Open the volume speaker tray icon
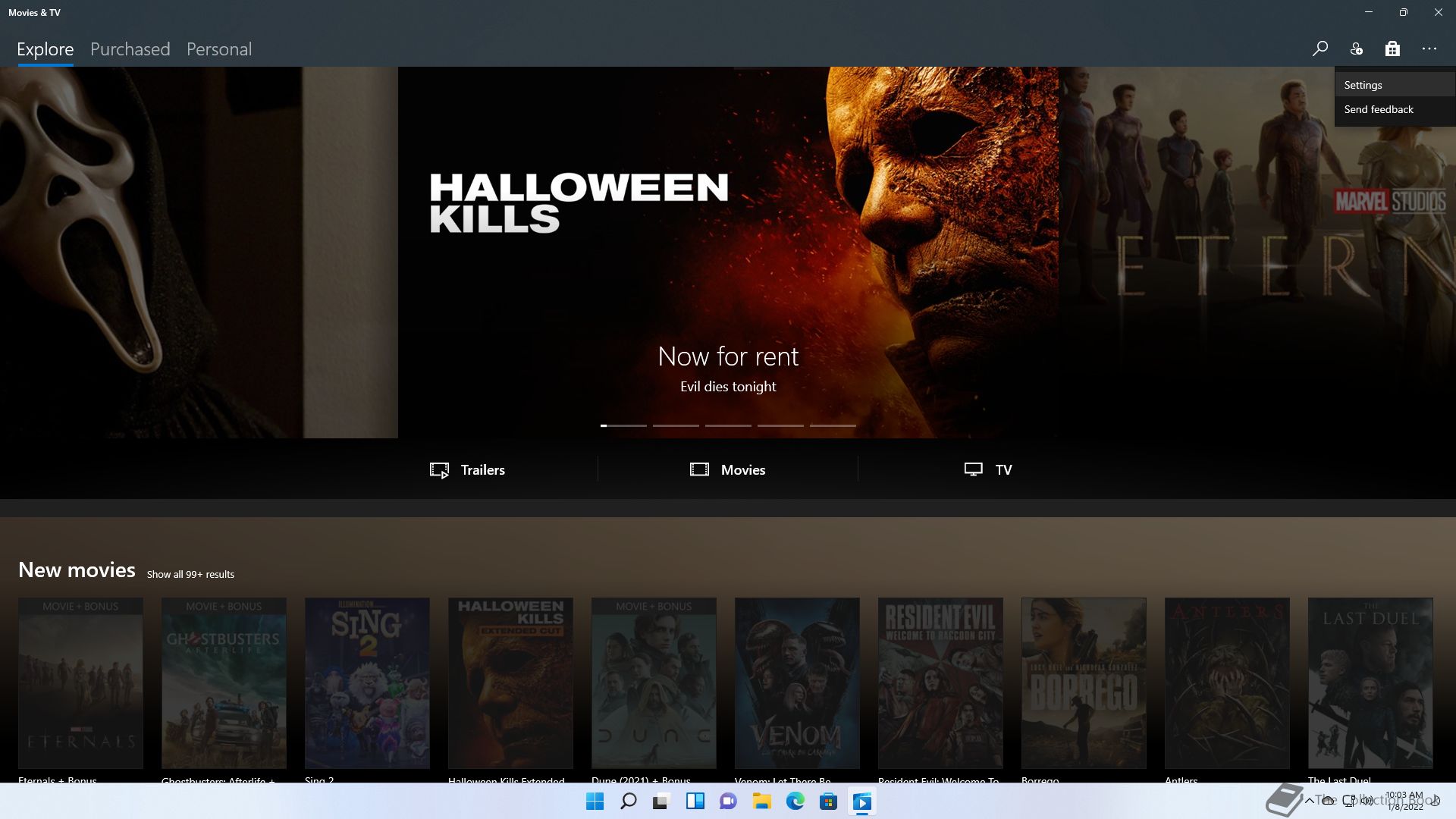The height and width of the screenshot is (819, 1456). (x=1367, y=801)
